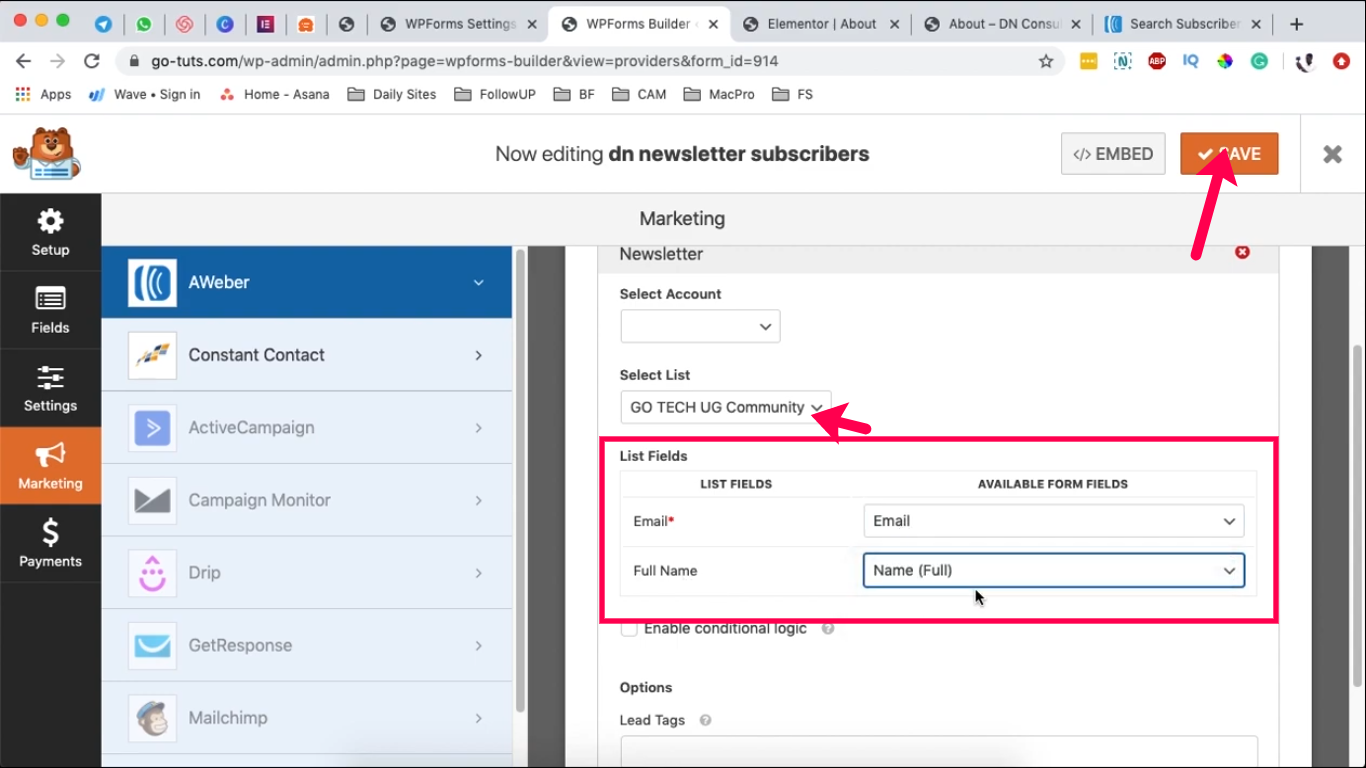Reload the current page
Image resolution: width=1366 pixels, height=768 pixels.
pos(92,61)
